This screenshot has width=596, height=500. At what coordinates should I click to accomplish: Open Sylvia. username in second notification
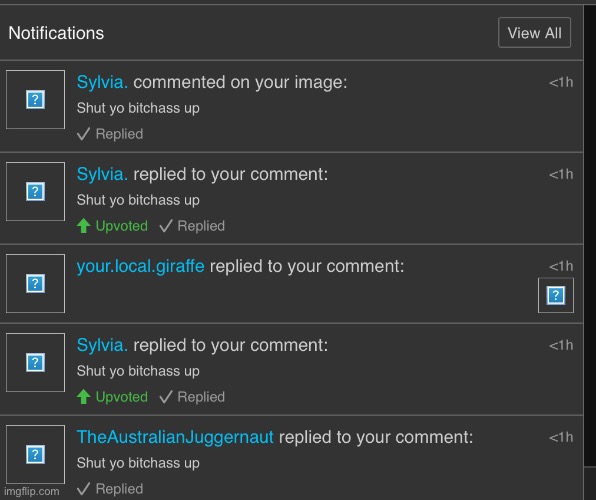tap(102, 174)
